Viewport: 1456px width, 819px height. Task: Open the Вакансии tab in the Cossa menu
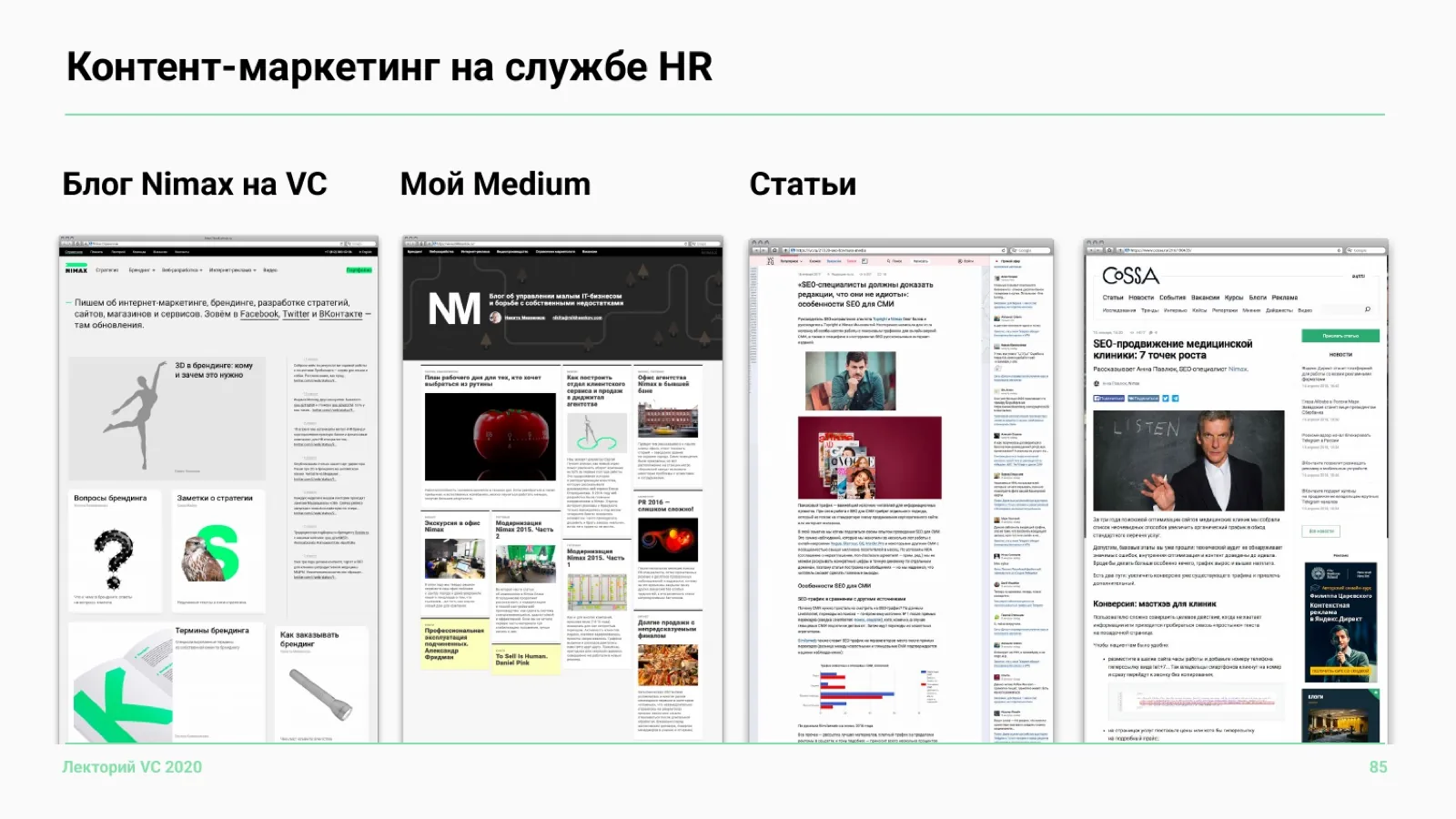(x=1205, y=298)
